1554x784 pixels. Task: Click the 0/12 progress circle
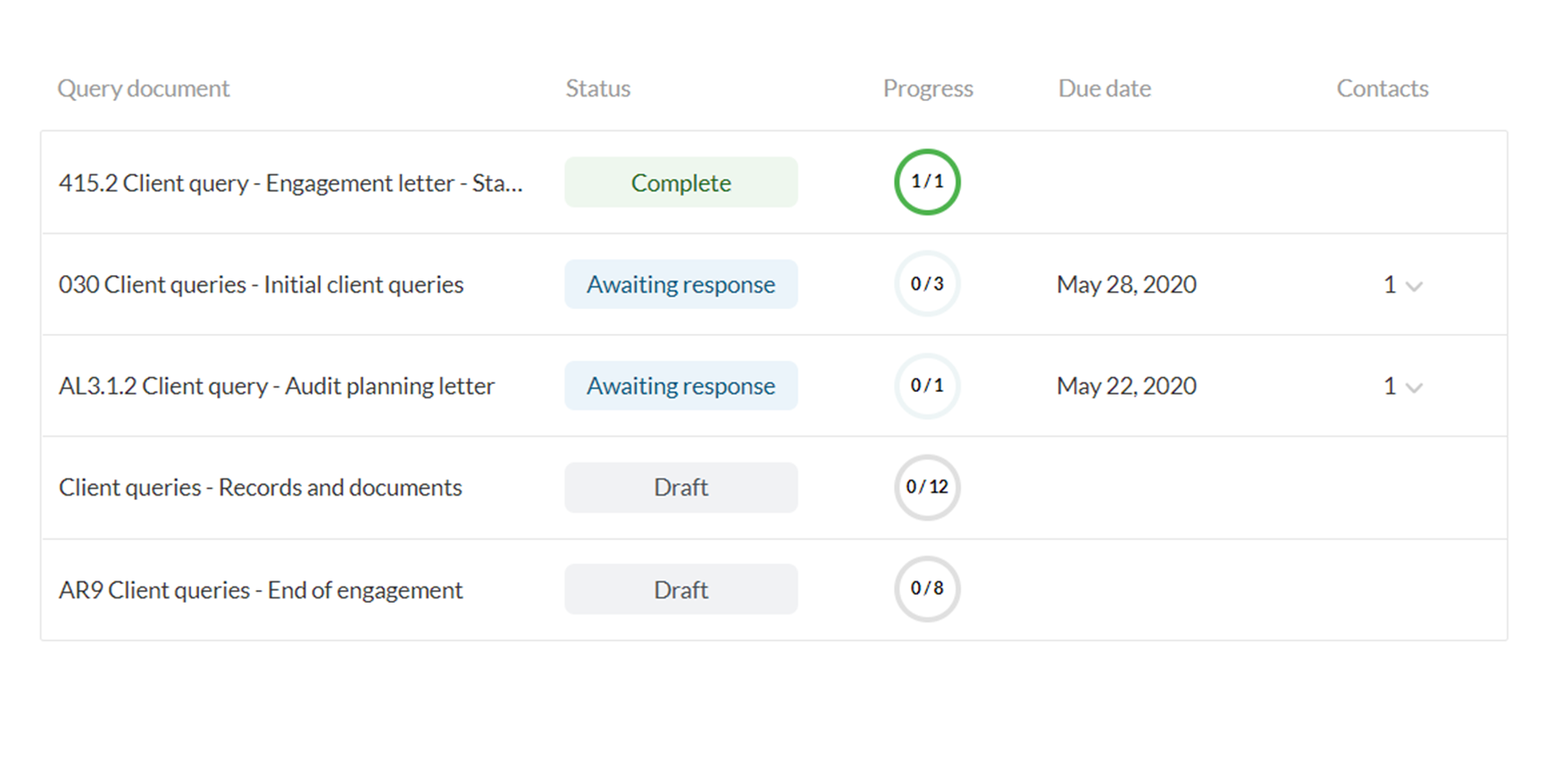point(927,488)
